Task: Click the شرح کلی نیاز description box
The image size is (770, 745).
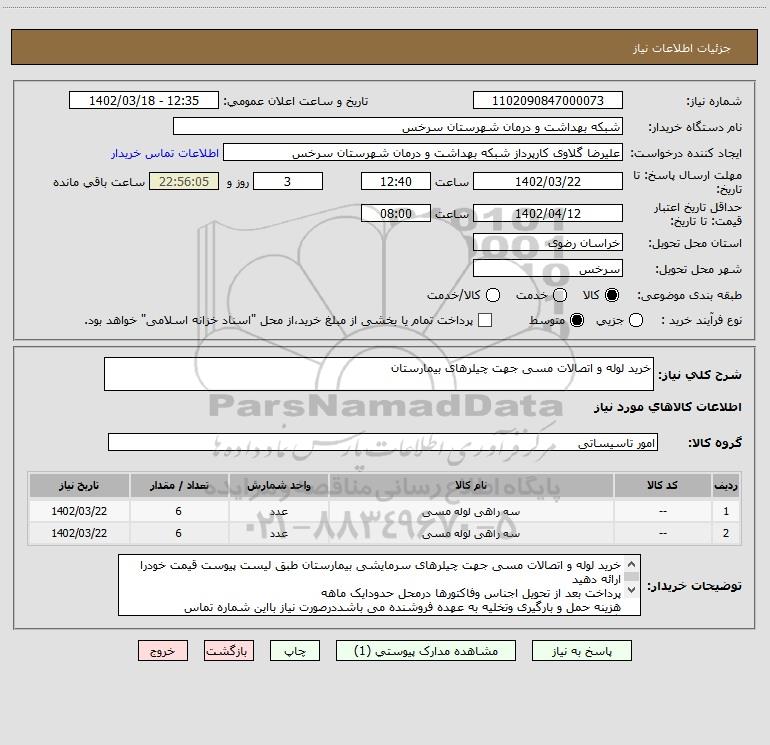Action: (x=379, y=374)
